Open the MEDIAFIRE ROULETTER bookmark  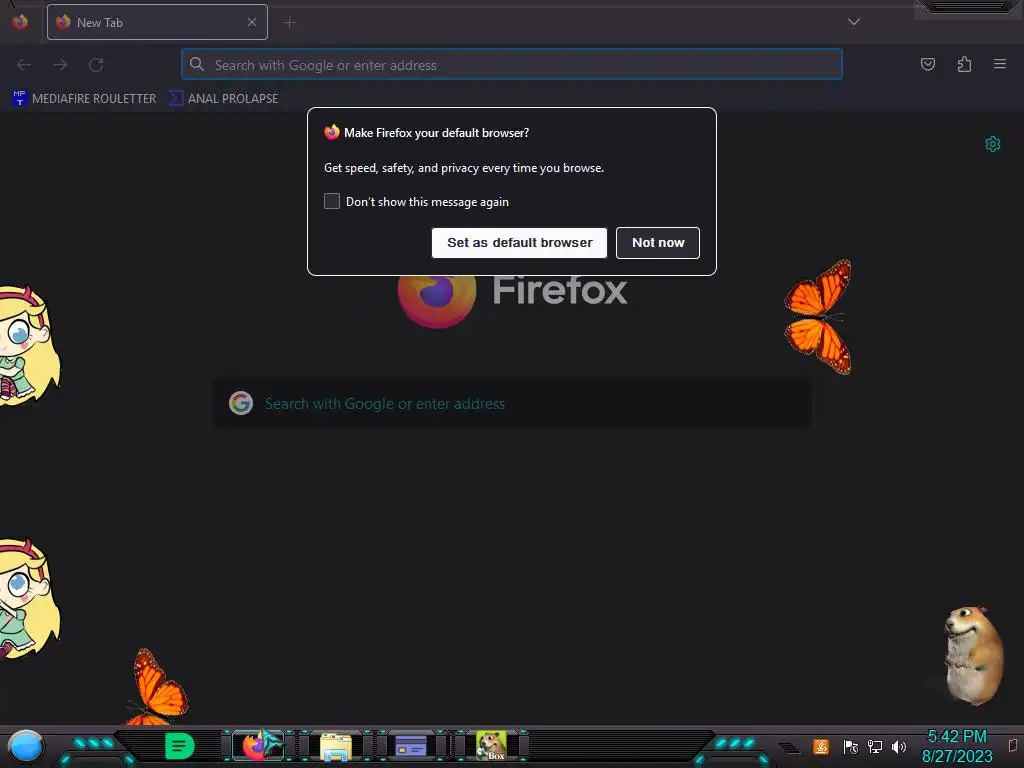click(84, 99)
